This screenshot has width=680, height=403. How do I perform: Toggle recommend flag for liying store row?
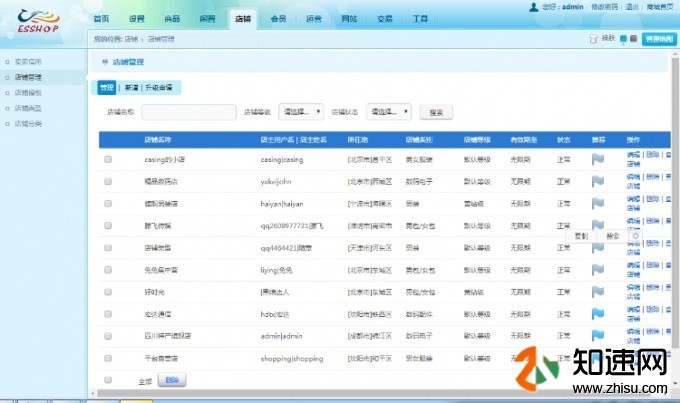598,270
